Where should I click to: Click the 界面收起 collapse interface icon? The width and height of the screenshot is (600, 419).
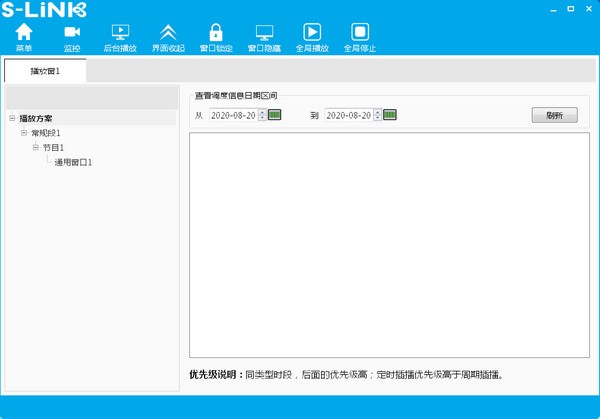point(168,35)
